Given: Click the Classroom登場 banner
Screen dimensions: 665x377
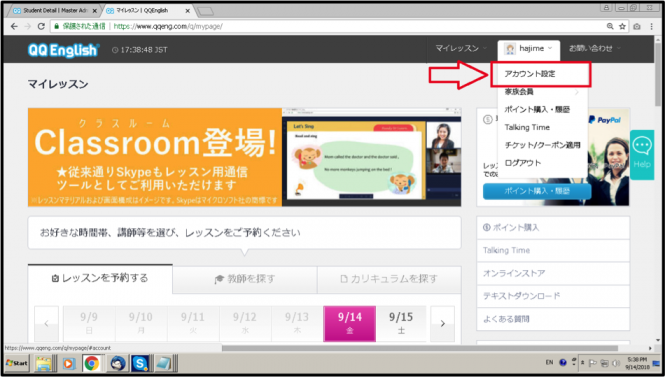Looking at the screenshot, I should 244,157.
